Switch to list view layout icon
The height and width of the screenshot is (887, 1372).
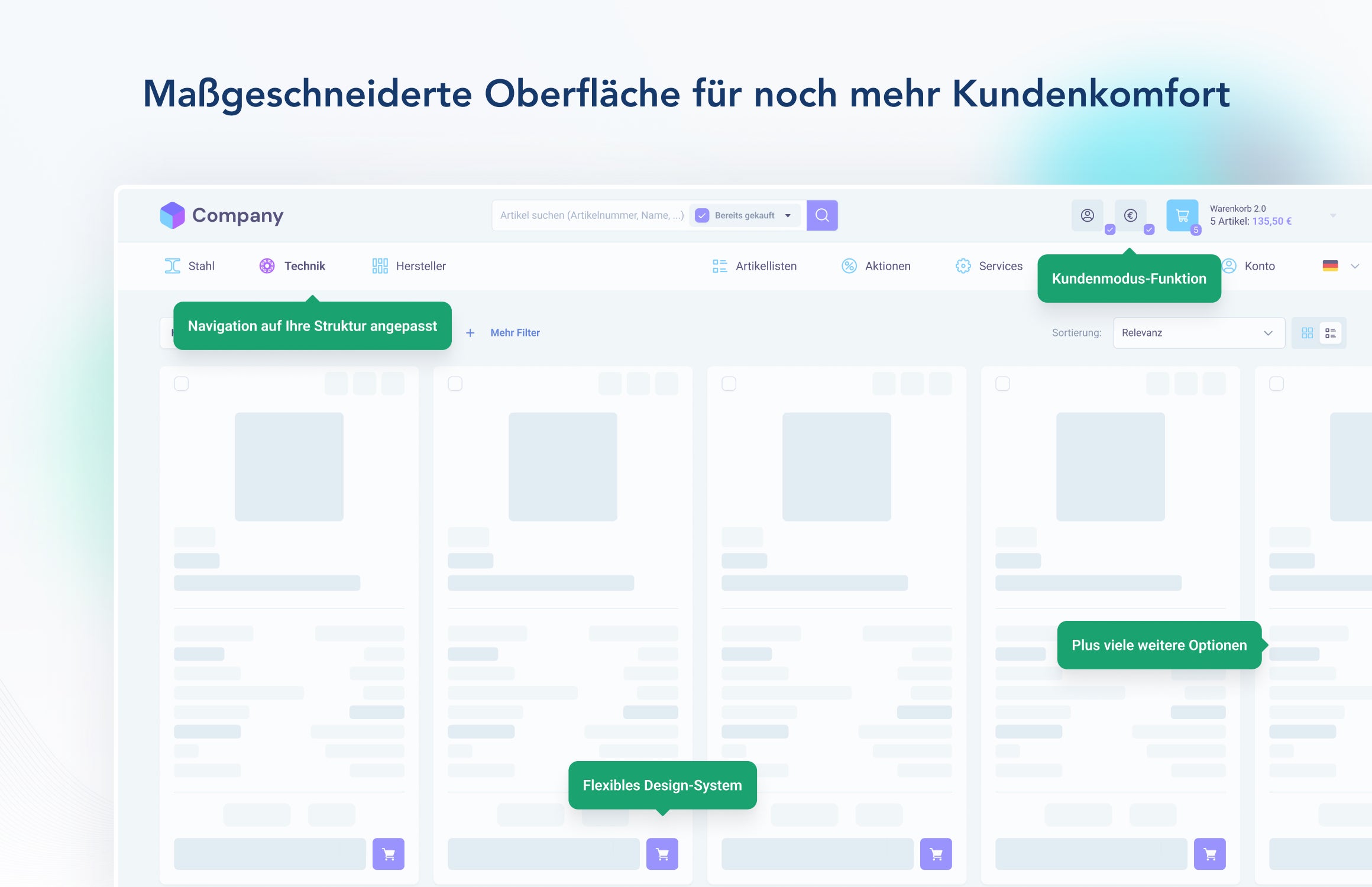pos(1331,333)
